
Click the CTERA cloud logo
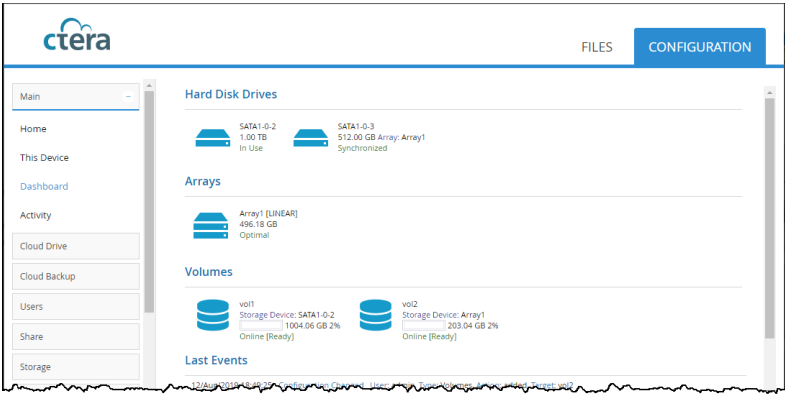coord(77,35)
